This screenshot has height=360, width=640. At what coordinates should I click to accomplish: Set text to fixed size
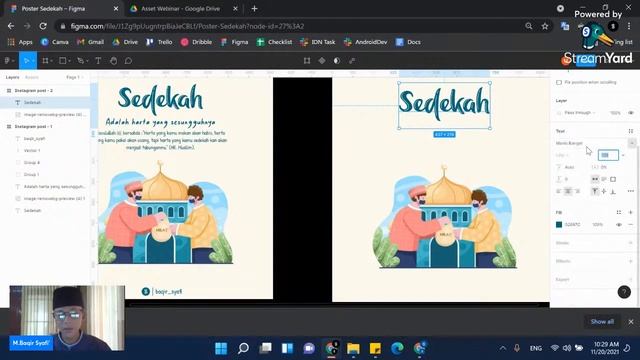coord(613,179)
